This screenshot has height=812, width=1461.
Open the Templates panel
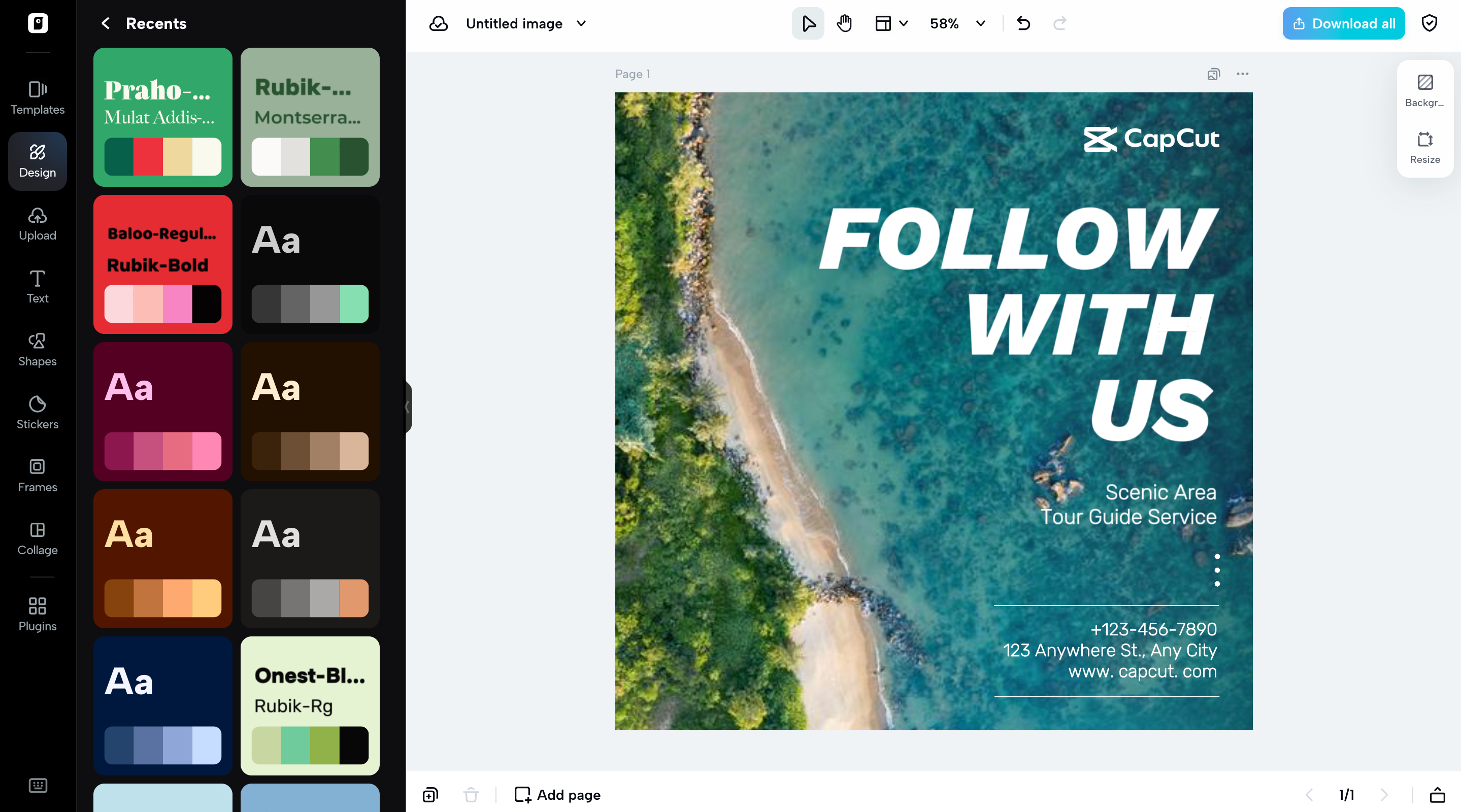pos(37,97)
